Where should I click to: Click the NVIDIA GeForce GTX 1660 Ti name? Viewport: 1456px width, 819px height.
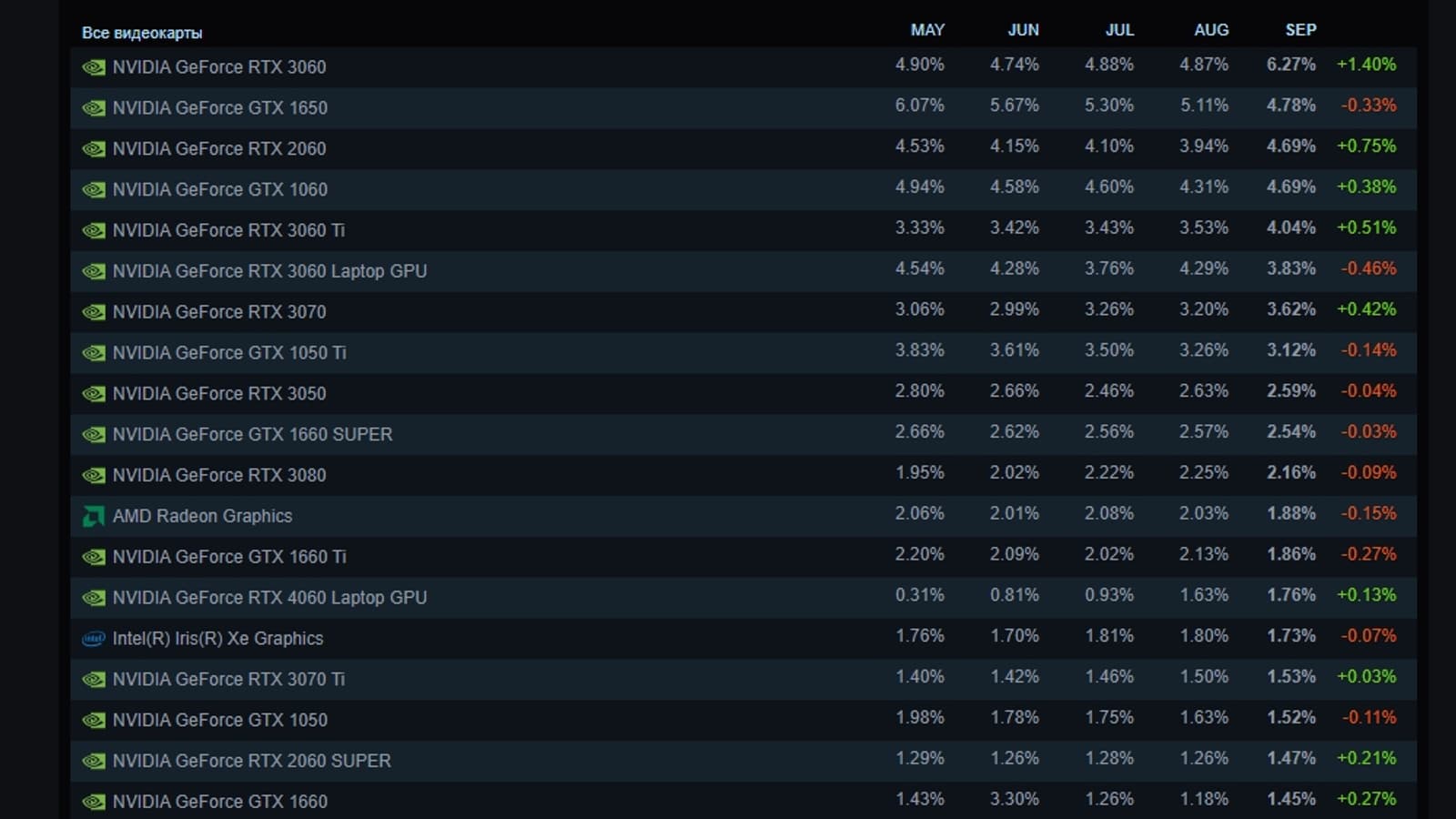tap(229, 557)
